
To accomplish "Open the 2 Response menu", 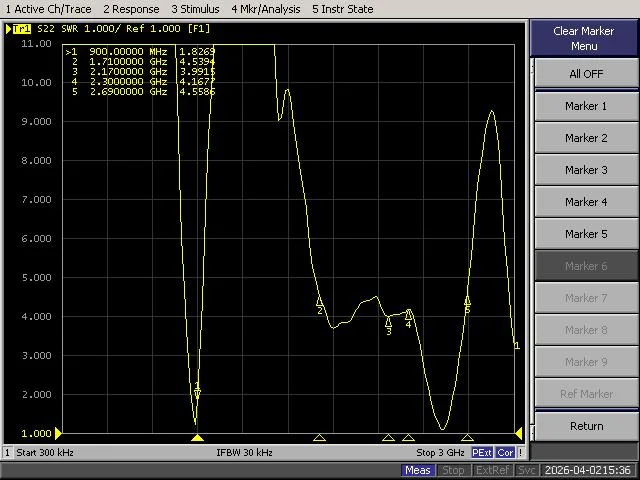I will 131,9.
